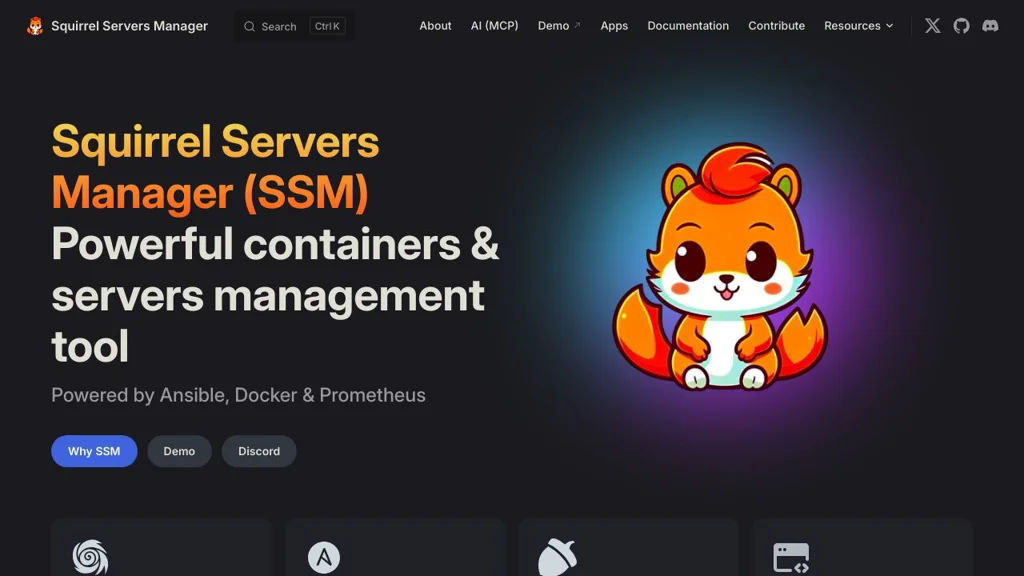Open the Squirrel Servers Manager home link
This screenshot has width=1024, height=576.
point(118,26)
